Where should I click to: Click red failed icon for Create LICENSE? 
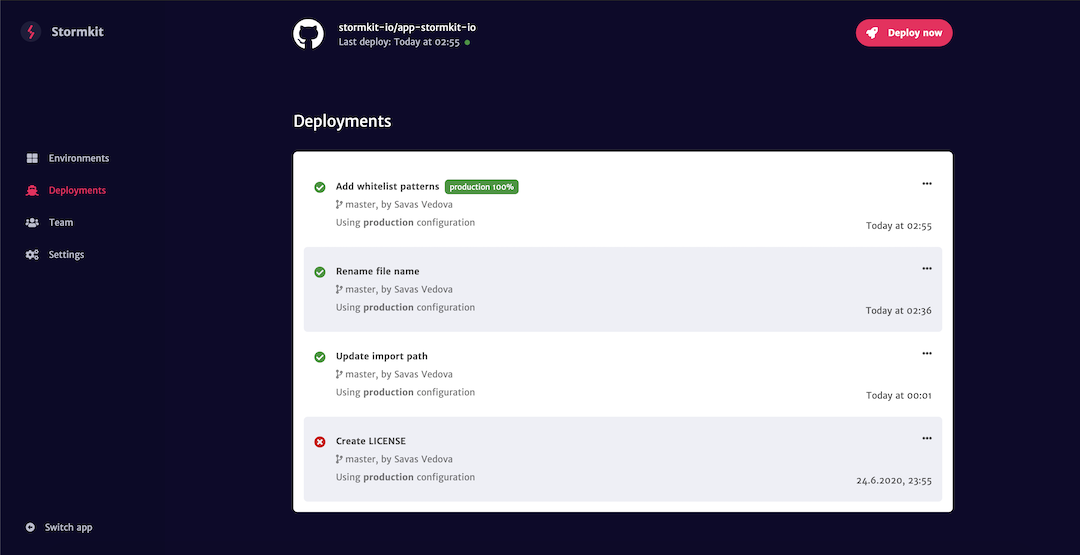tap(320, 441)
